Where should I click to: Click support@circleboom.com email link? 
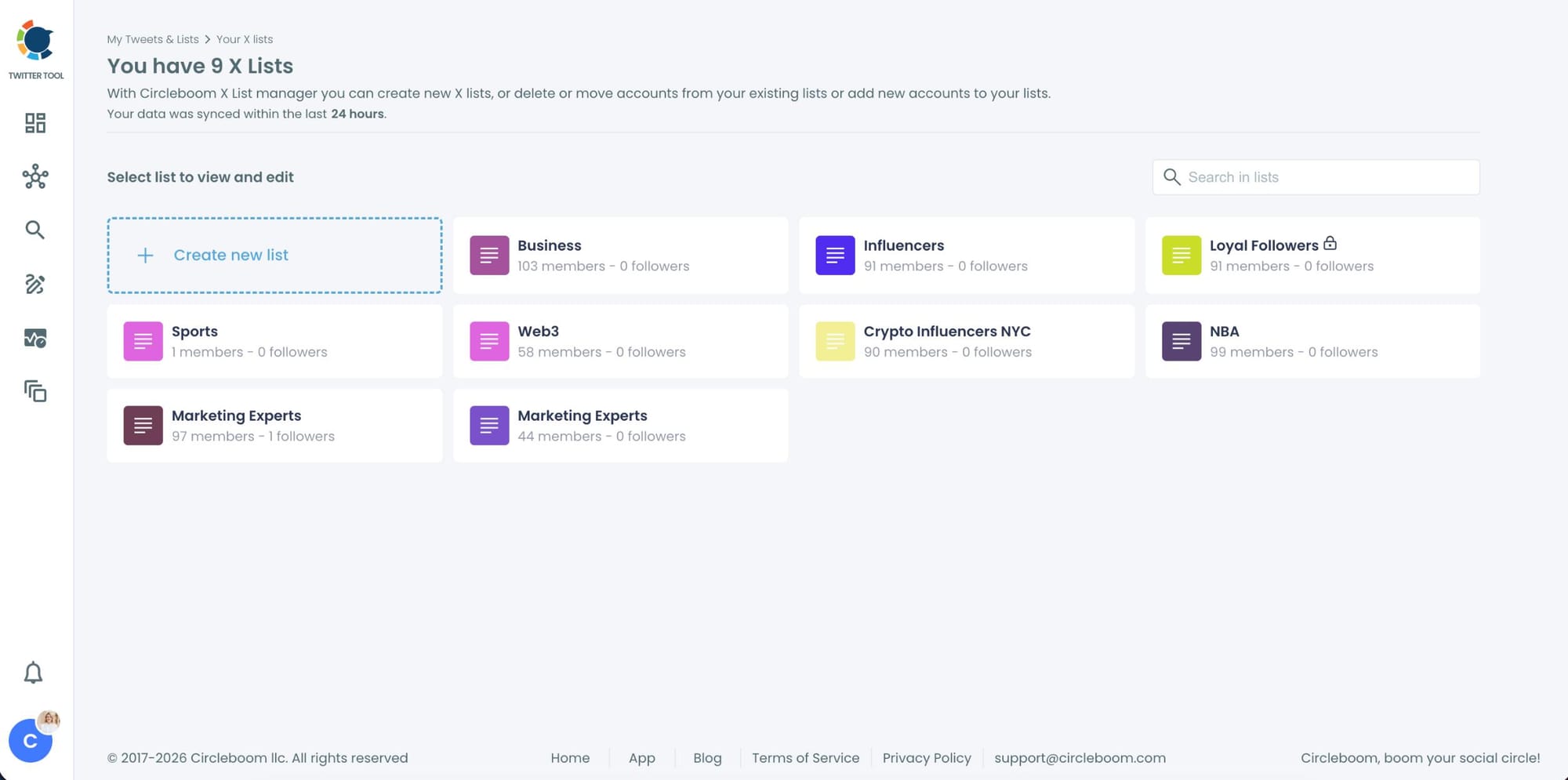1080,758
